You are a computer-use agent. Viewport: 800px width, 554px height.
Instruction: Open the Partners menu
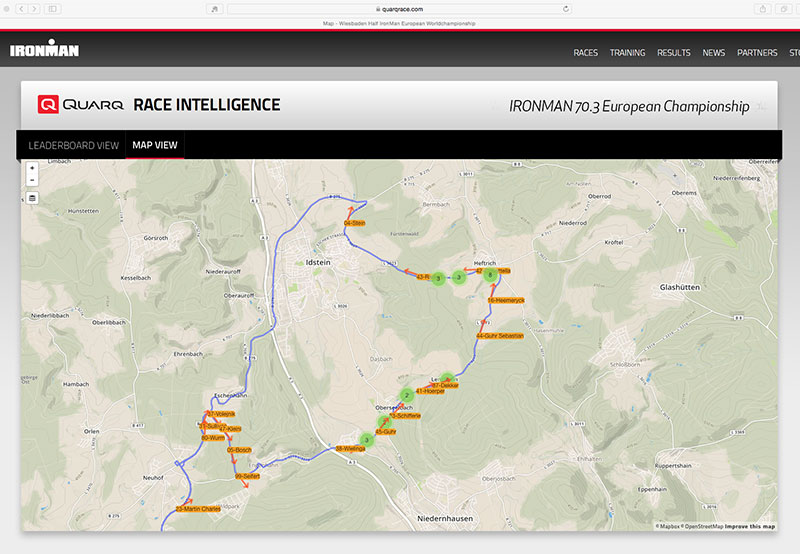point(757,53)
